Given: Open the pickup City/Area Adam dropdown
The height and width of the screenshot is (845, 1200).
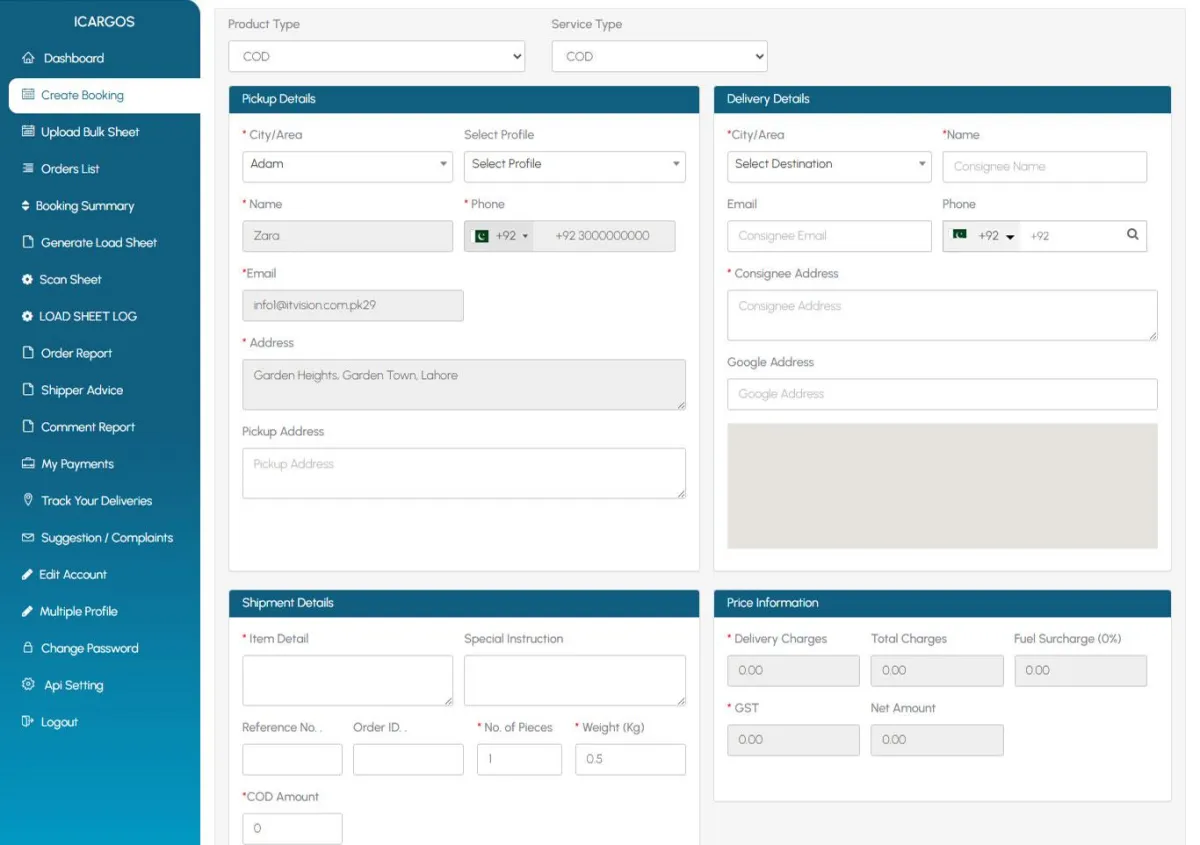Looking at the screenshot, I should click(347, 165).
